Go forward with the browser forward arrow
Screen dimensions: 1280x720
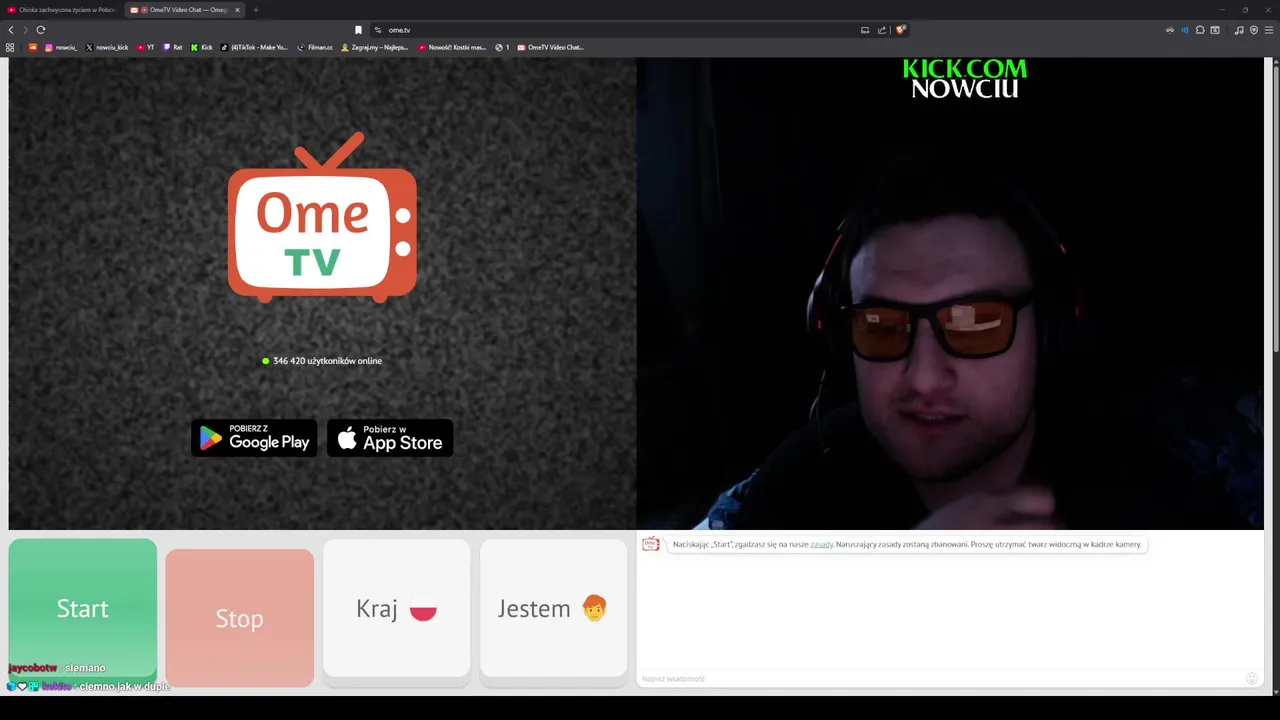(x=26, y=30)
